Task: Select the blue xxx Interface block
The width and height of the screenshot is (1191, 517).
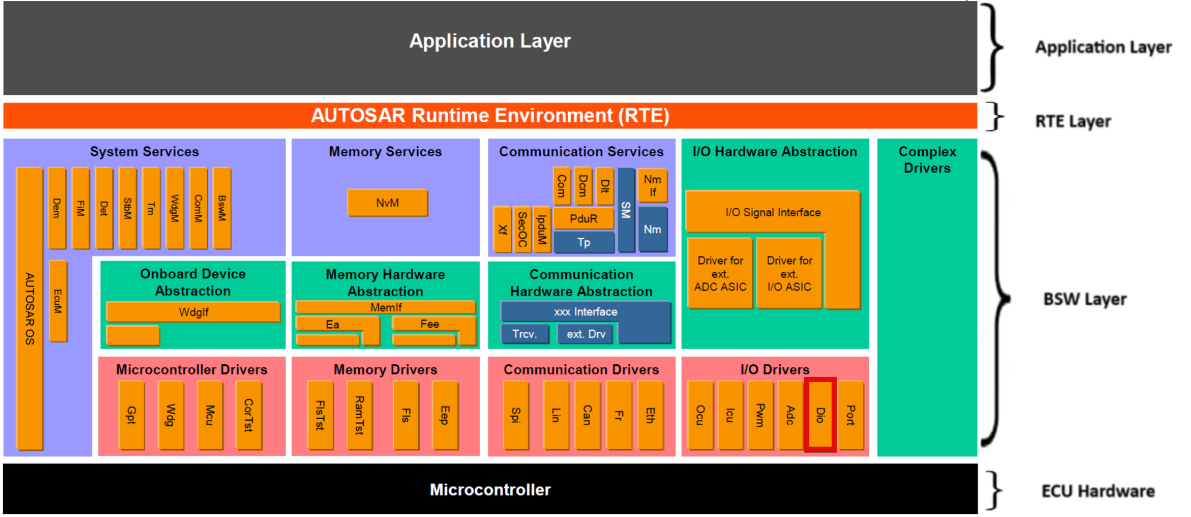Action: coord(585,312)
